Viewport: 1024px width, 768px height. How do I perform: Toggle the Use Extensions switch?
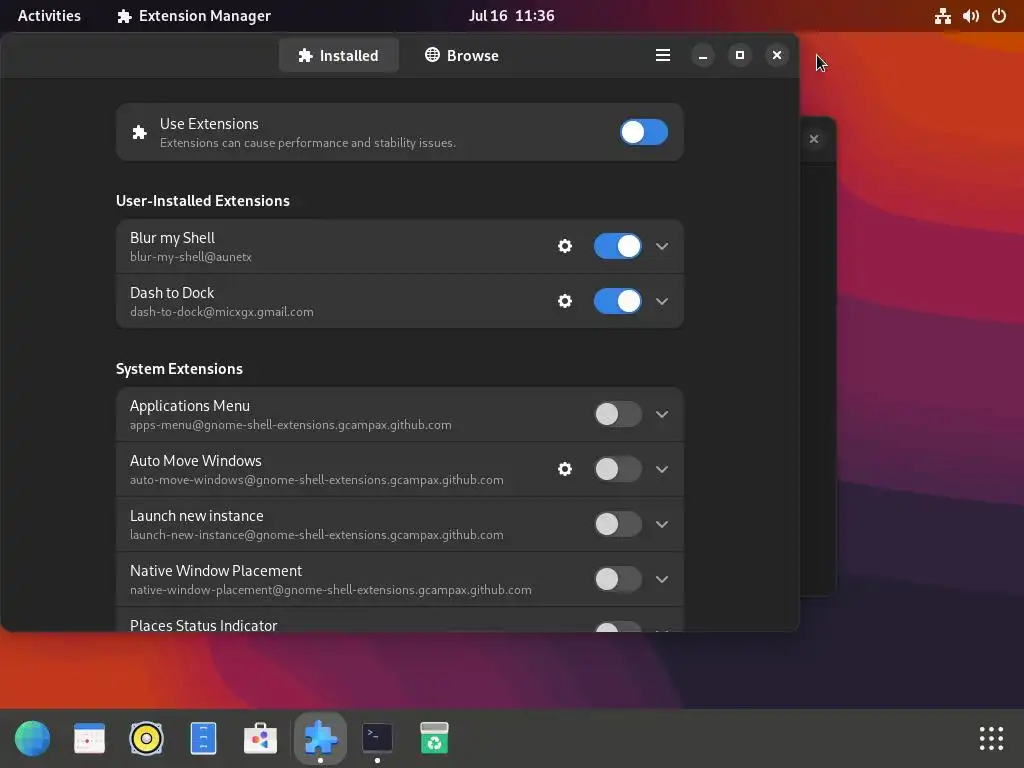644,133
